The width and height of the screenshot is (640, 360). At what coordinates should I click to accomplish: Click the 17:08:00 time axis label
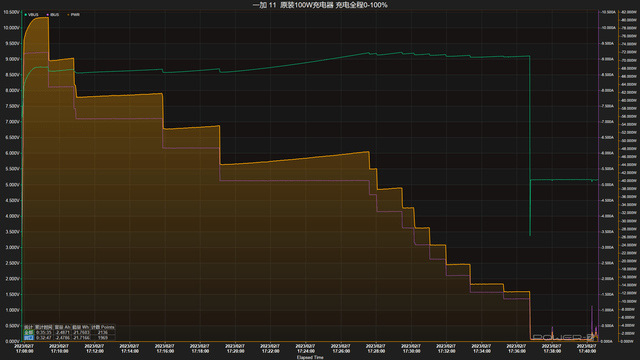tap(24, 348)
